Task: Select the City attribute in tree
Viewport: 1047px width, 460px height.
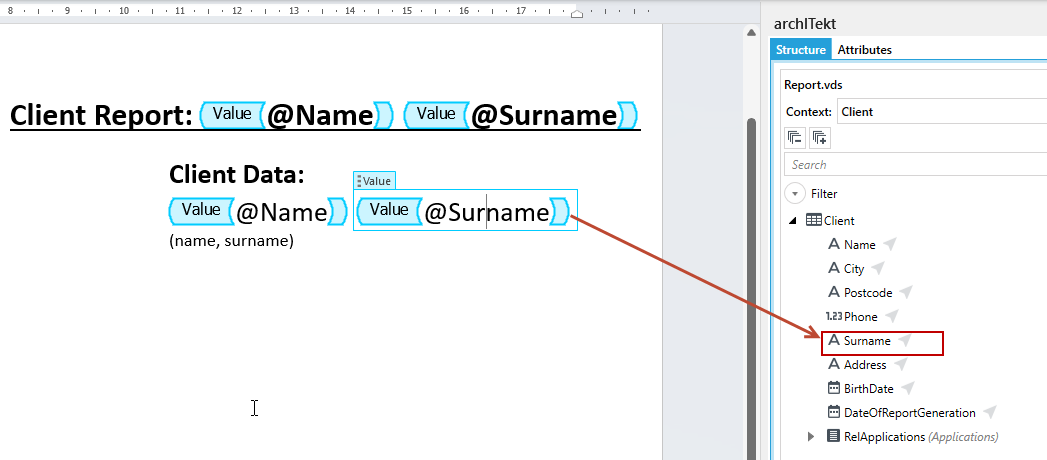Action: point(854,268)
